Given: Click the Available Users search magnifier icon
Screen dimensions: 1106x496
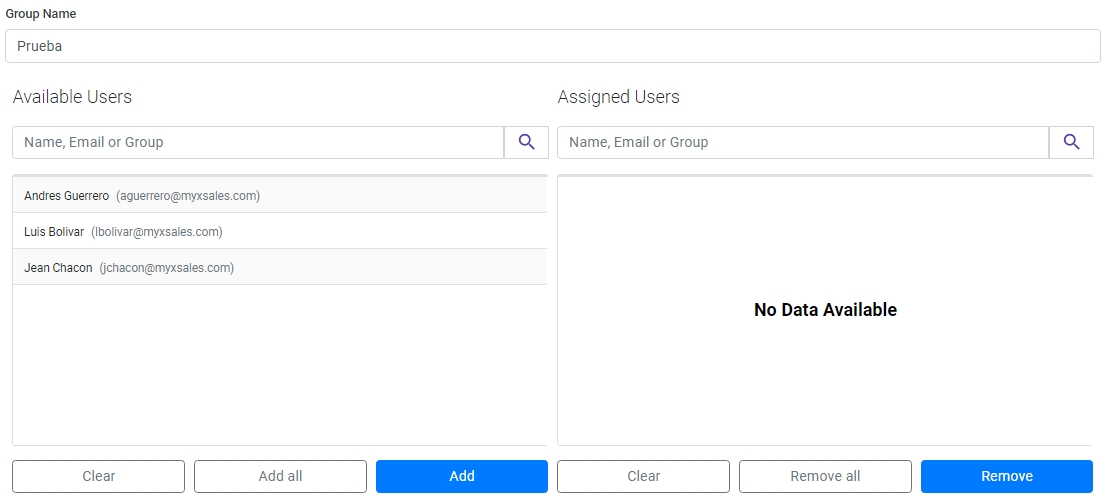Looking at the screenshot, I should [526, 142].
